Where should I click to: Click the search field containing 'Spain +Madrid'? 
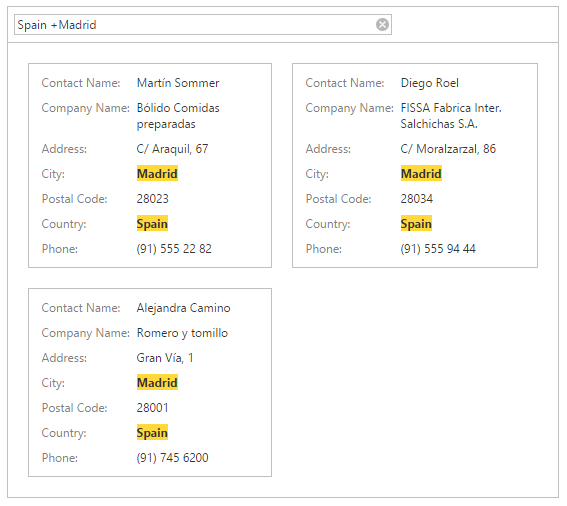coord(202,25)
